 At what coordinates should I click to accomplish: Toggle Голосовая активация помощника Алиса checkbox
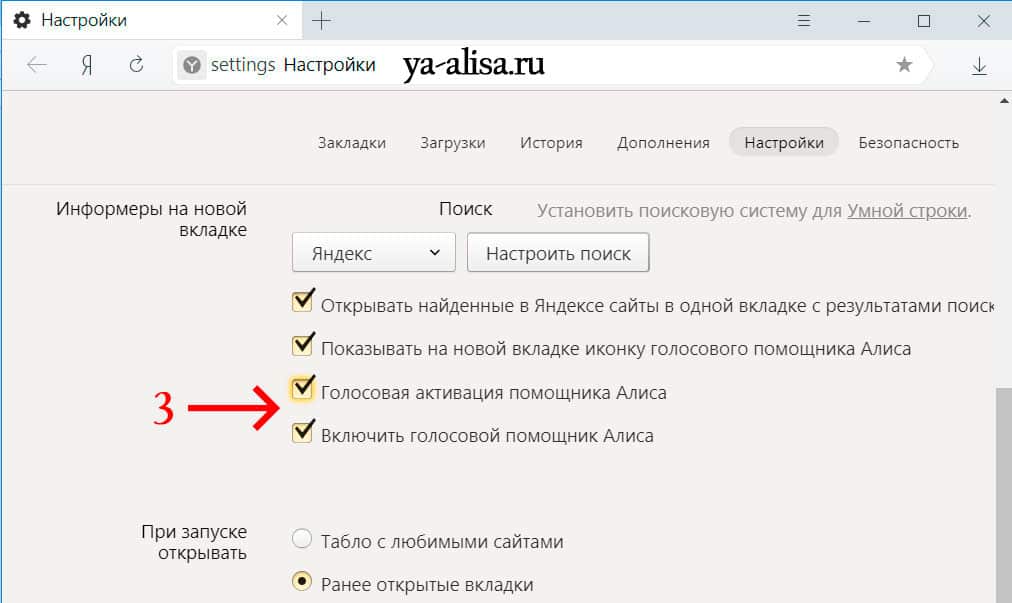pyautogui.click(x=303, y=388)
